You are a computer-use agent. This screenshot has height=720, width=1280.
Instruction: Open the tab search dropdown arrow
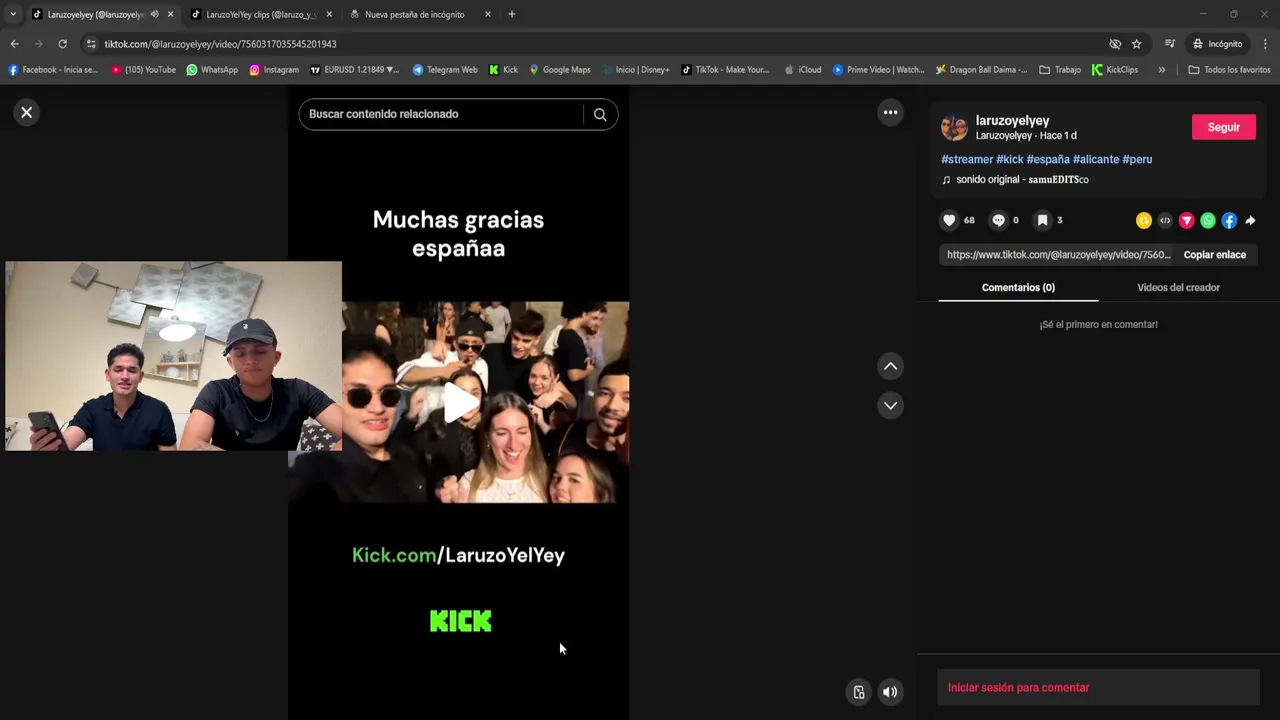12,14
